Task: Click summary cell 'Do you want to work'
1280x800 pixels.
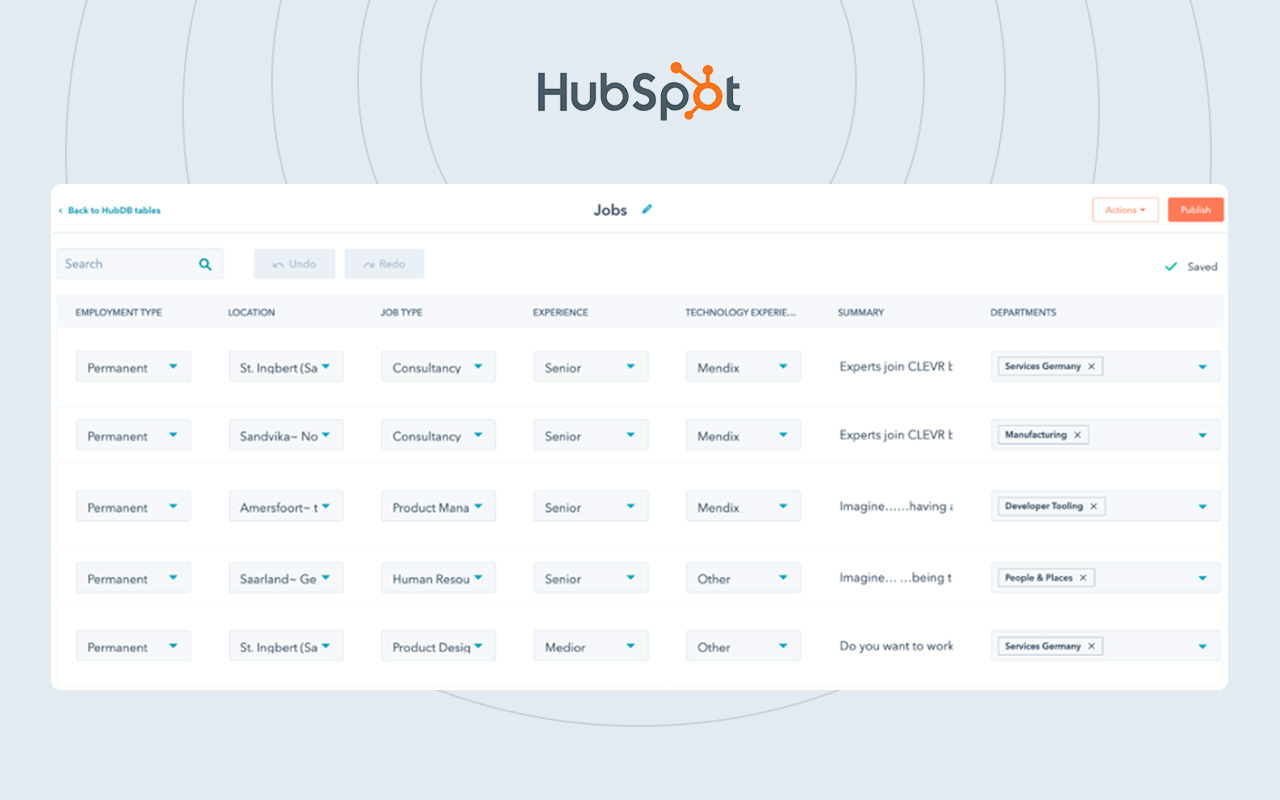Action: click(x=896, y=646)
